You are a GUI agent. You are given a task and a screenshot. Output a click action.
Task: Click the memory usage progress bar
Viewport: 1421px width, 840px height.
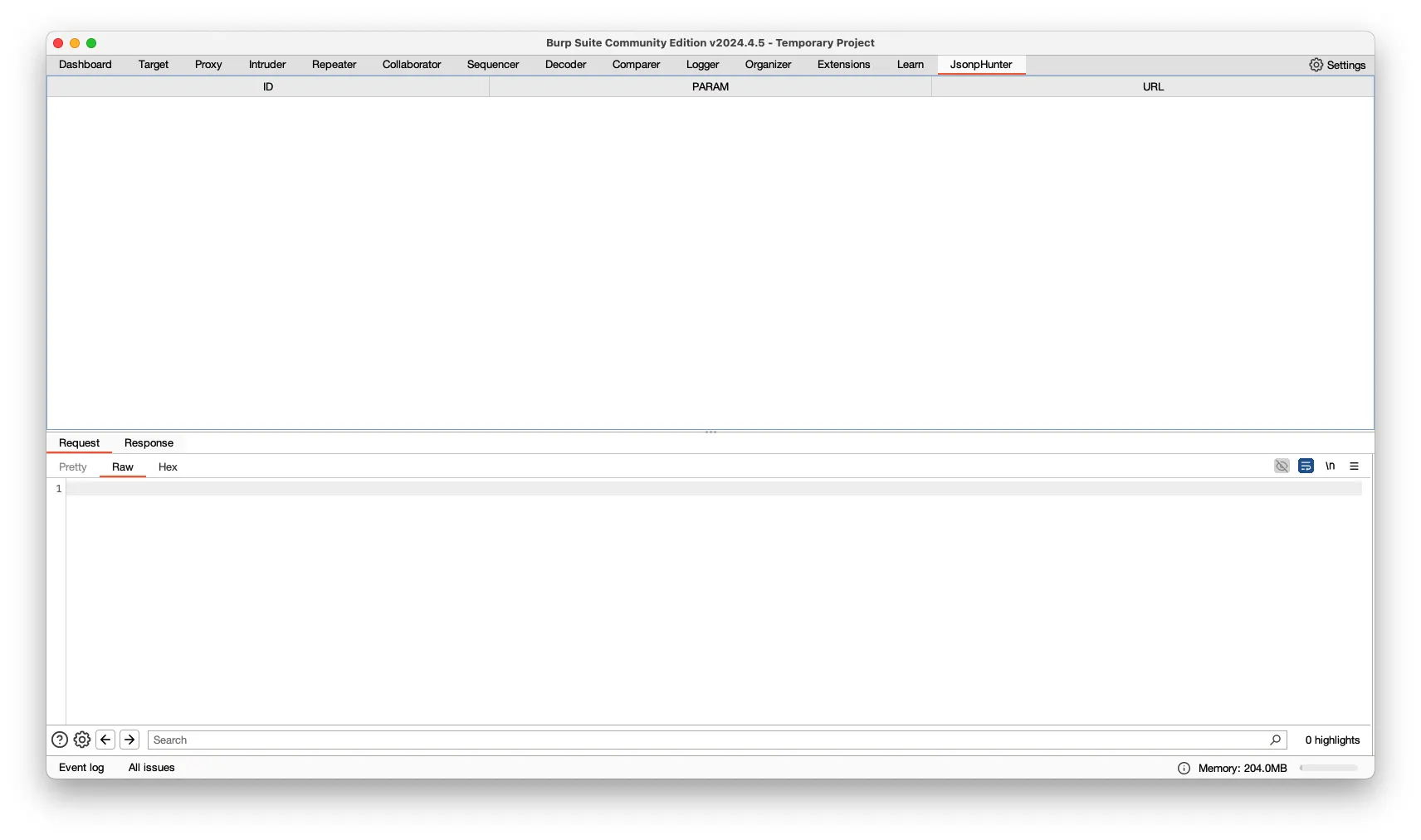click(1328, 768)
